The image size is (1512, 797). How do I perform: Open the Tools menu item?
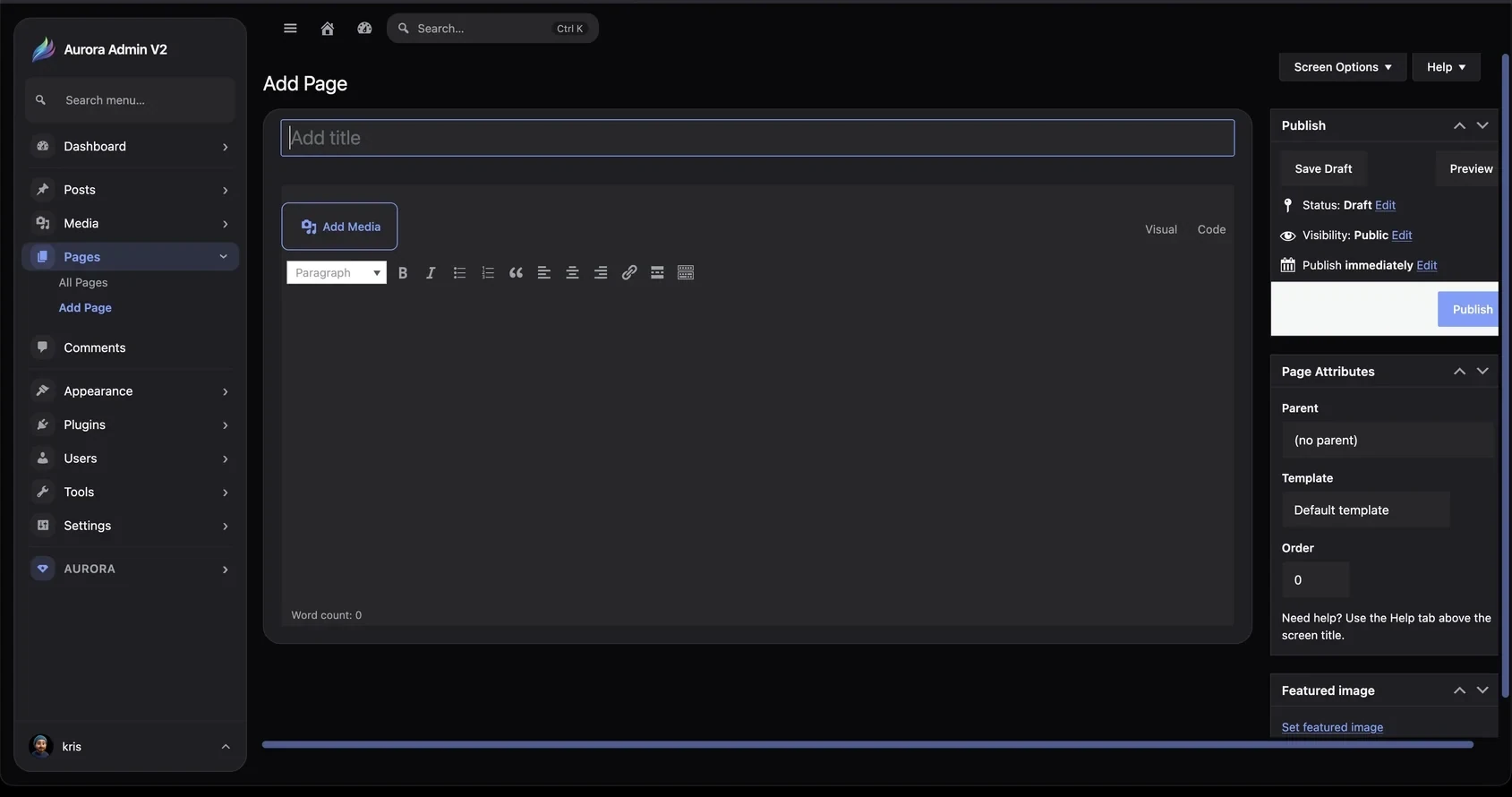coord(131,492)
